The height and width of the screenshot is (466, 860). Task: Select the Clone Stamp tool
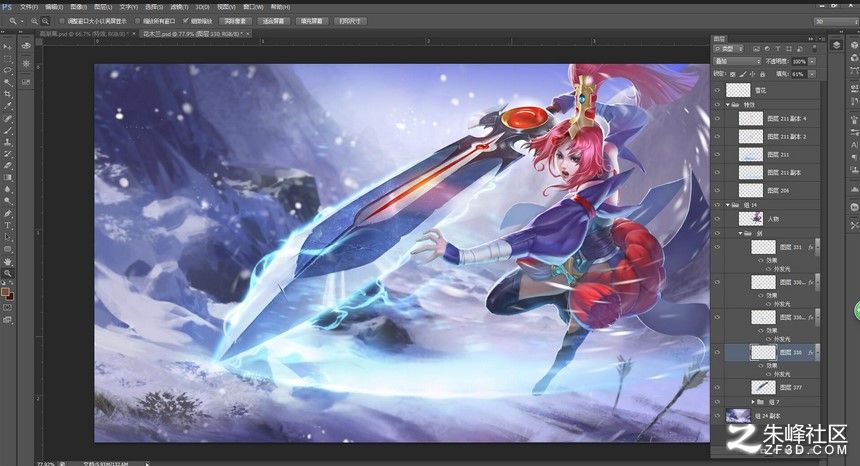(x=8, y=142)
